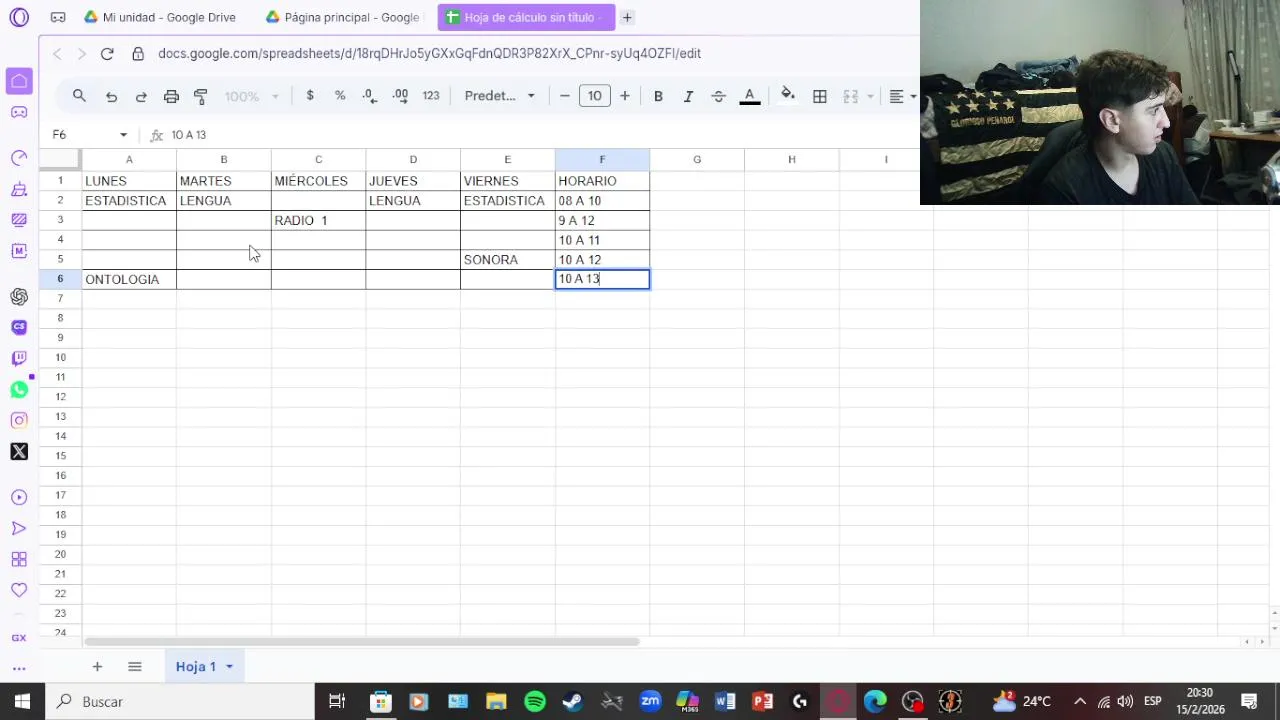
Task: Open Spotify from the taskbar
Action: 535,701
